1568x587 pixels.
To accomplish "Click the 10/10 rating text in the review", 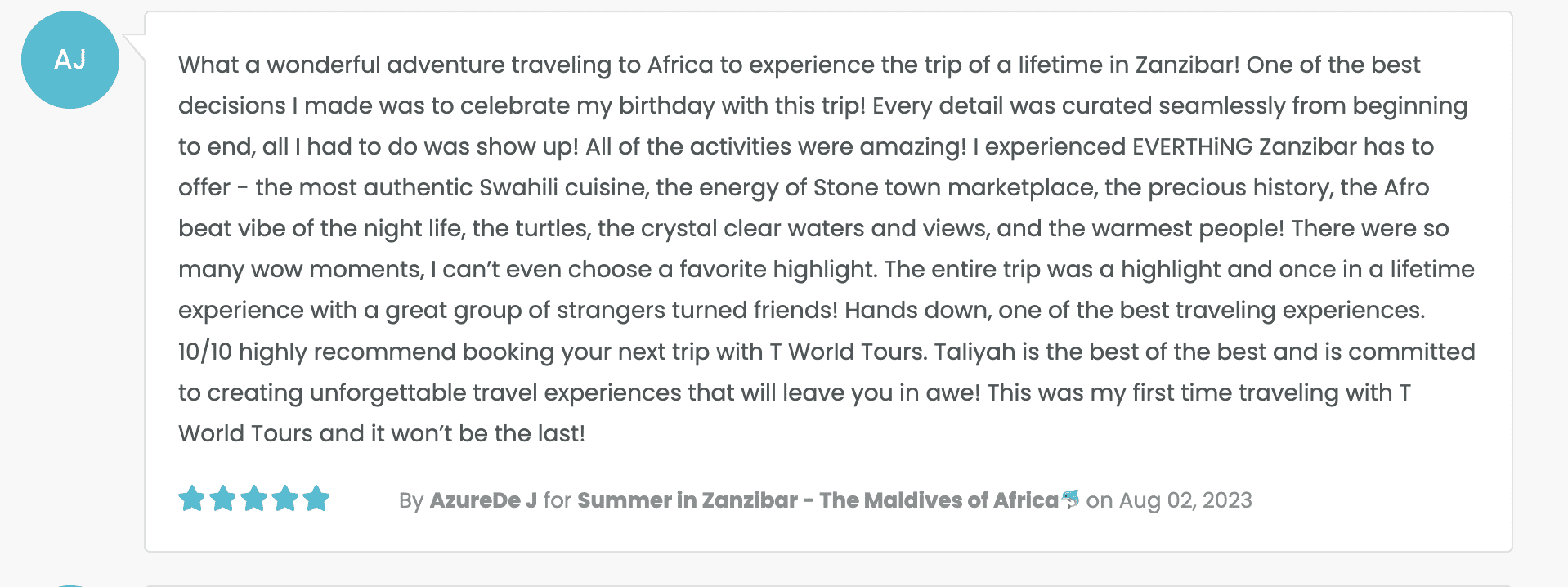I will click(204, 352).
